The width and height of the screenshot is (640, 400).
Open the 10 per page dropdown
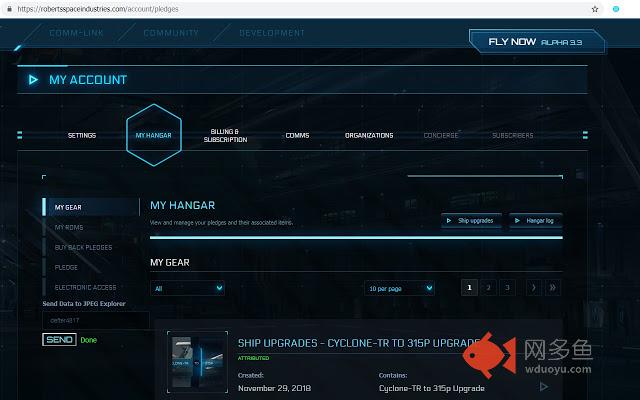(x=399, y=289)
